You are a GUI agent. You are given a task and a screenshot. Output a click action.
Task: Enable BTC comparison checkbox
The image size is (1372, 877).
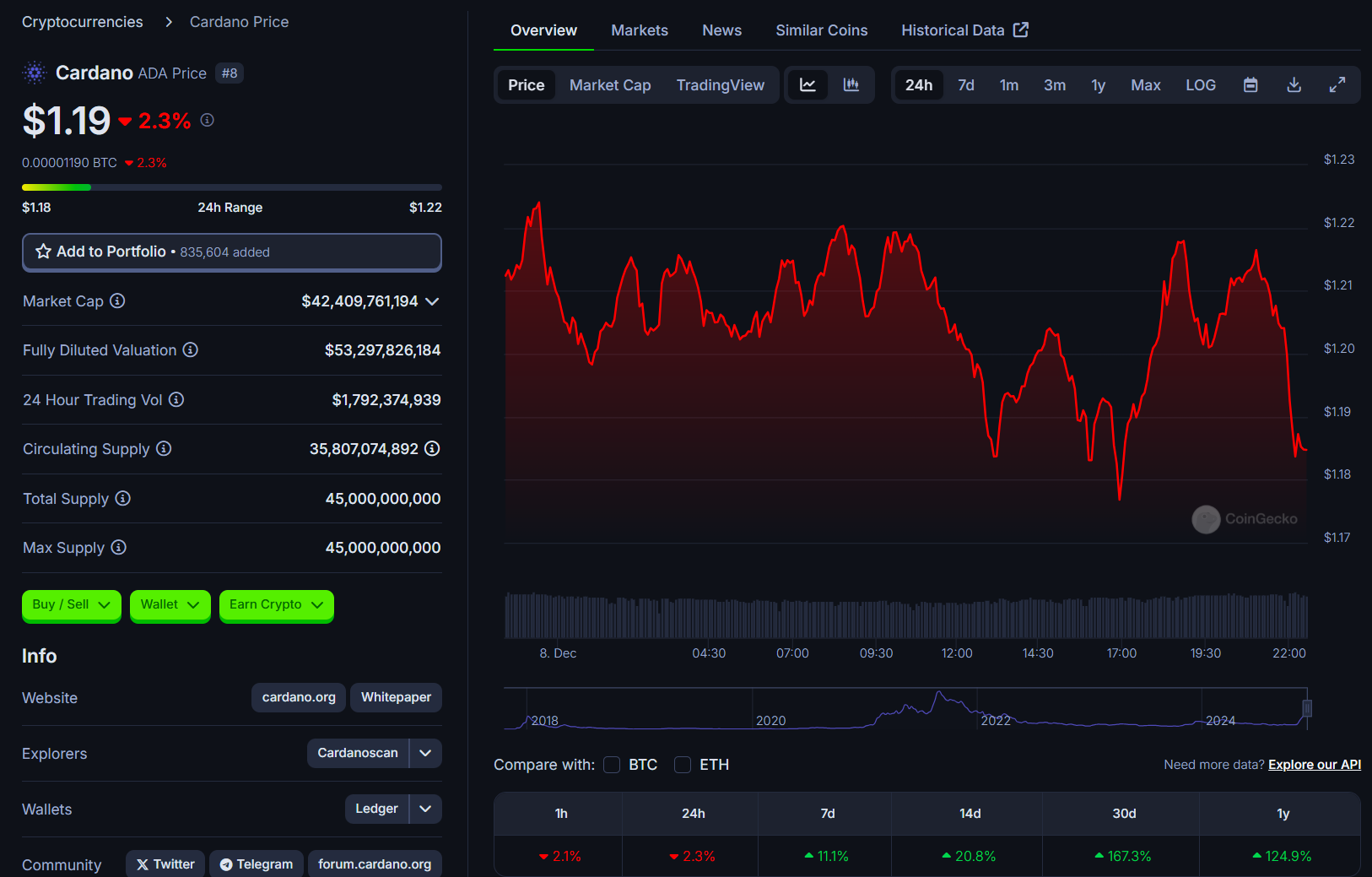coord(613,765)
